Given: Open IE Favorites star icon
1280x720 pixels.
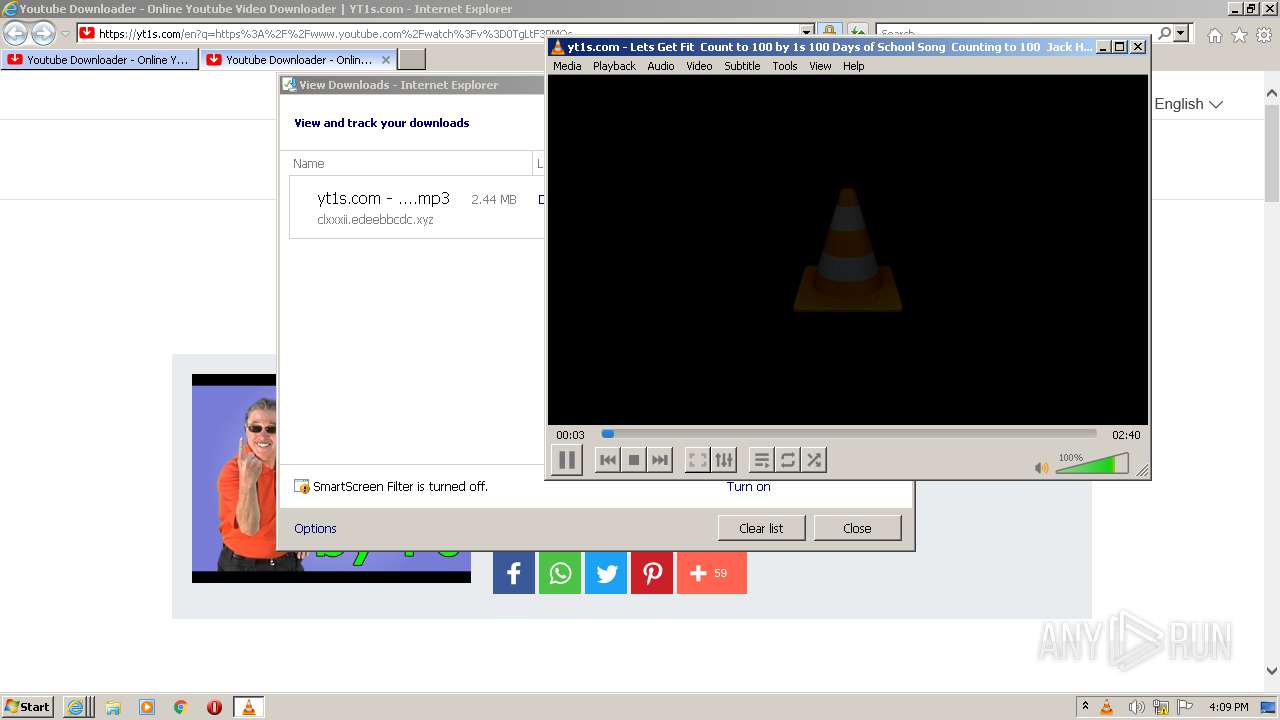Looking at the screenshot, I should click(1239, 35).
